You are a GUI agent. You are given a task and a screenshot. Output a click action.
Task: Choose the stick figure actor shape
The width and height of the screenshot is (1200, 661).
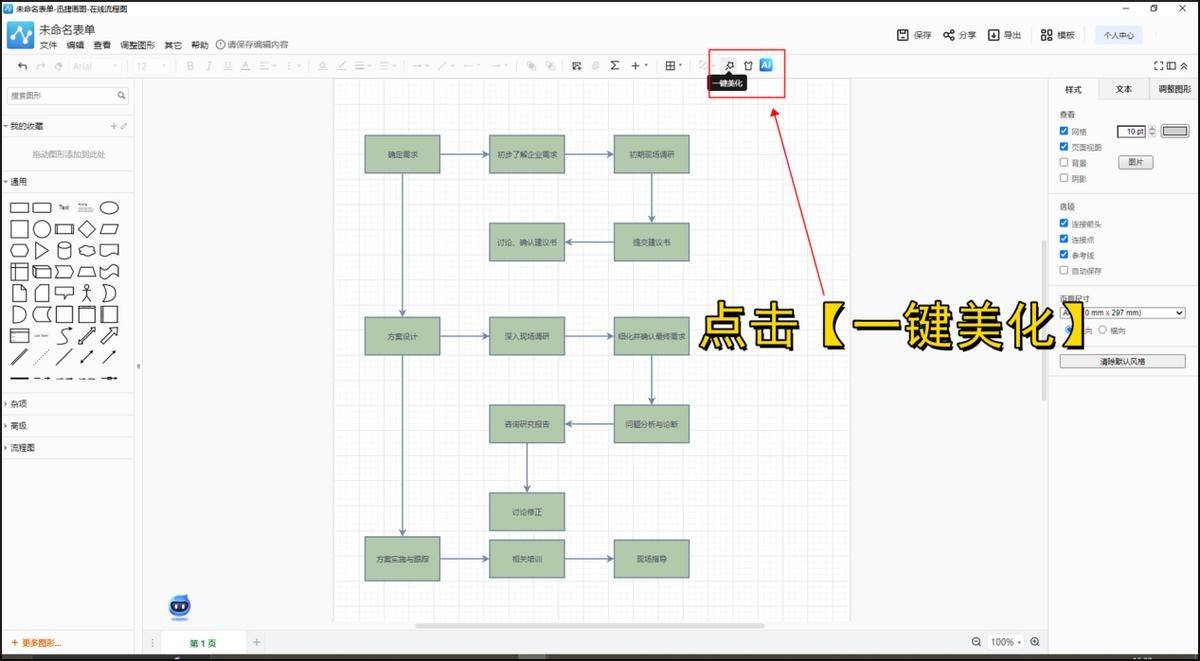pyautogui.click(x=87, y=293)
